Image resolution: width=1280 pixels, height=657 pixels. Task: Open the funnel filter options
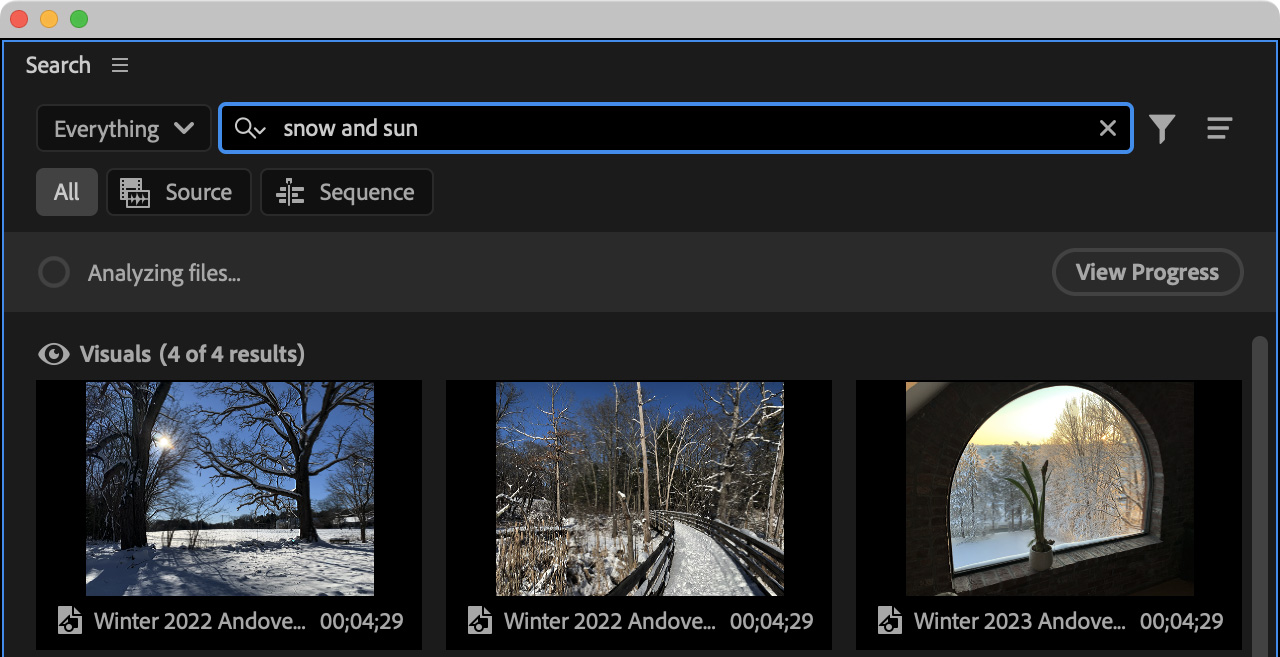(x=1161, y=129)
